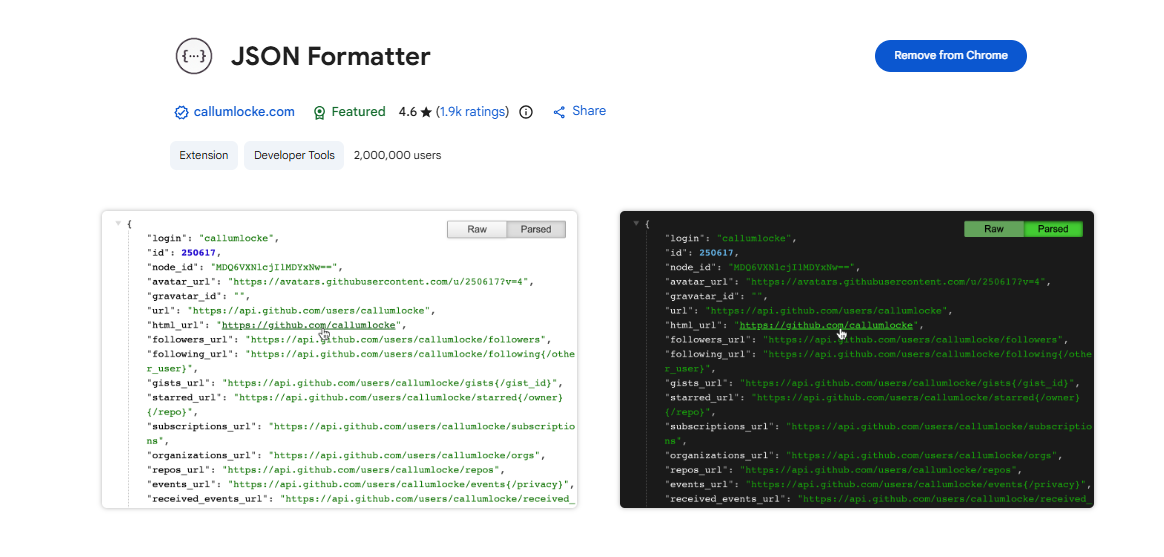Screen dimensions: 1164x557
Task: Click the share icon
Action: pyautogui.click(x=560, y=112)
